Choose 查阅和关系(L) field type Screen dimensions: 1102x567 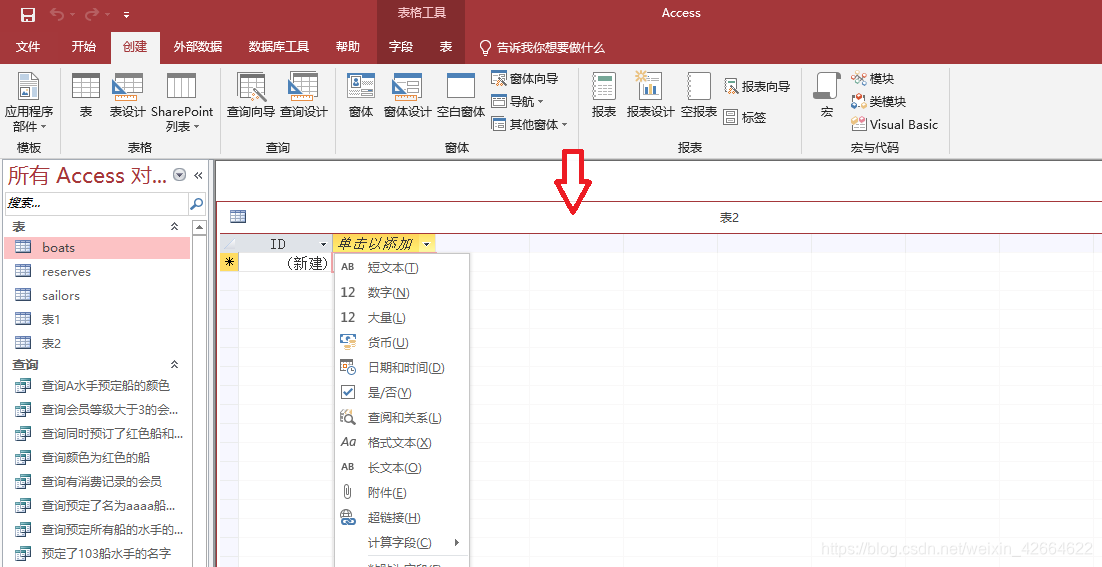pos(401,417)
